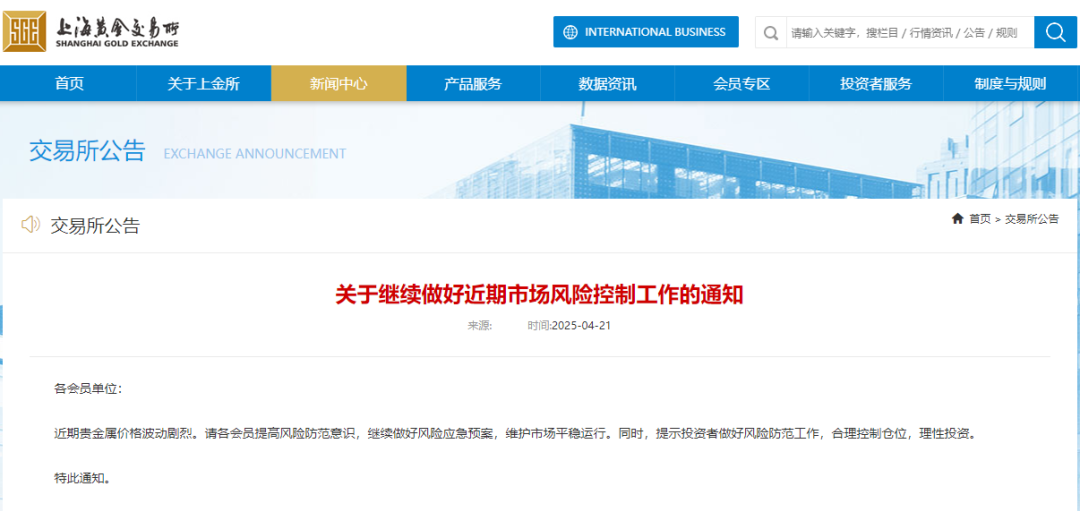Open INTERNATIONAL BUSINESS page
The width and height of the screenshot is (1080, 511).
[645, 32]
